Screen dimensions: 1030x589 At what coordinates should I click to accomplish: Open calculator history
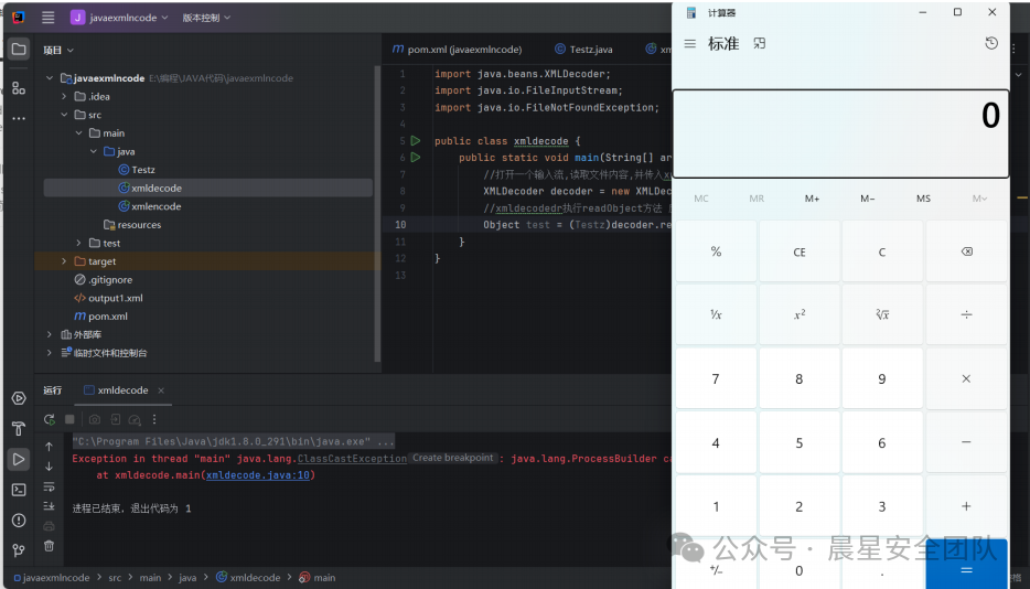coord(991,44)
